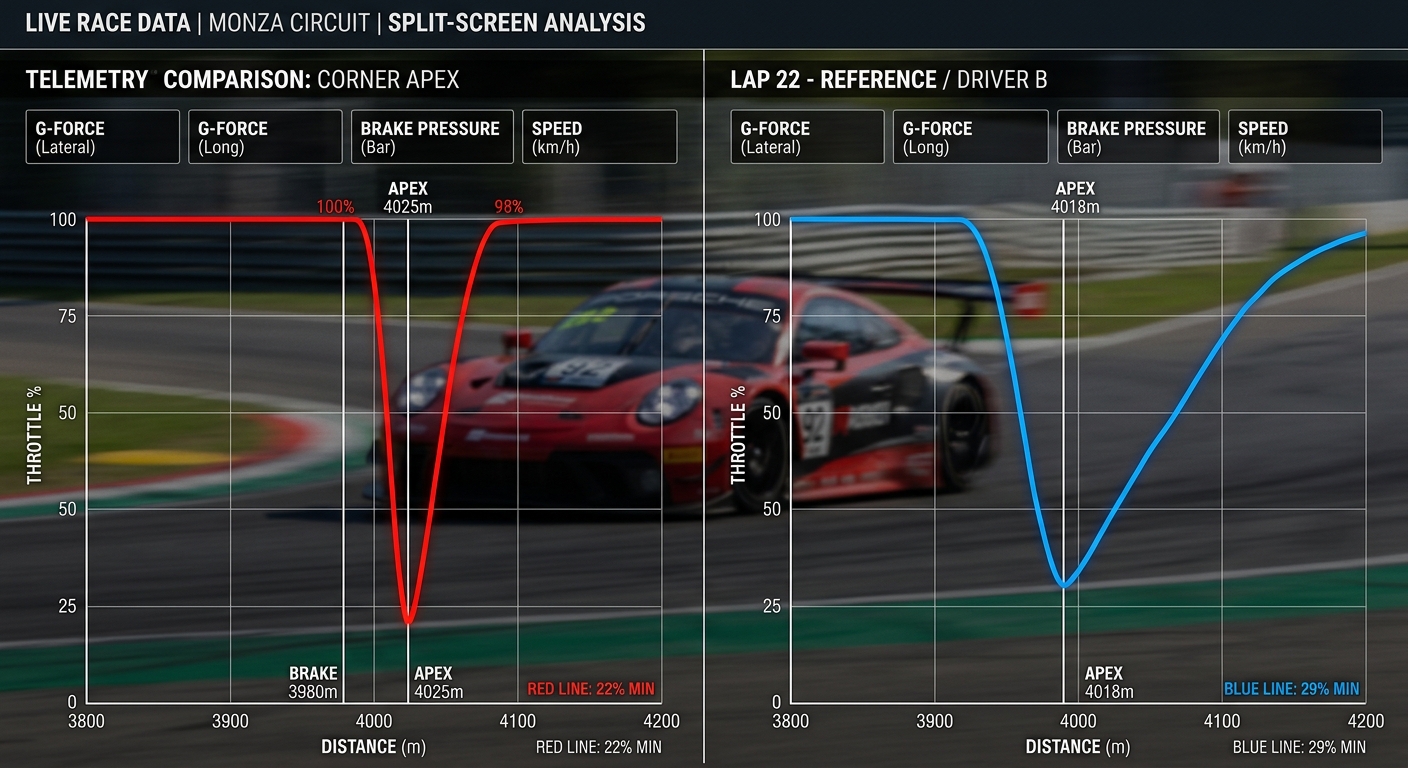The image size is (1408, 768).
Task: Click the BRAKE 3980m marker label
Action: click(x=313, y=683)
